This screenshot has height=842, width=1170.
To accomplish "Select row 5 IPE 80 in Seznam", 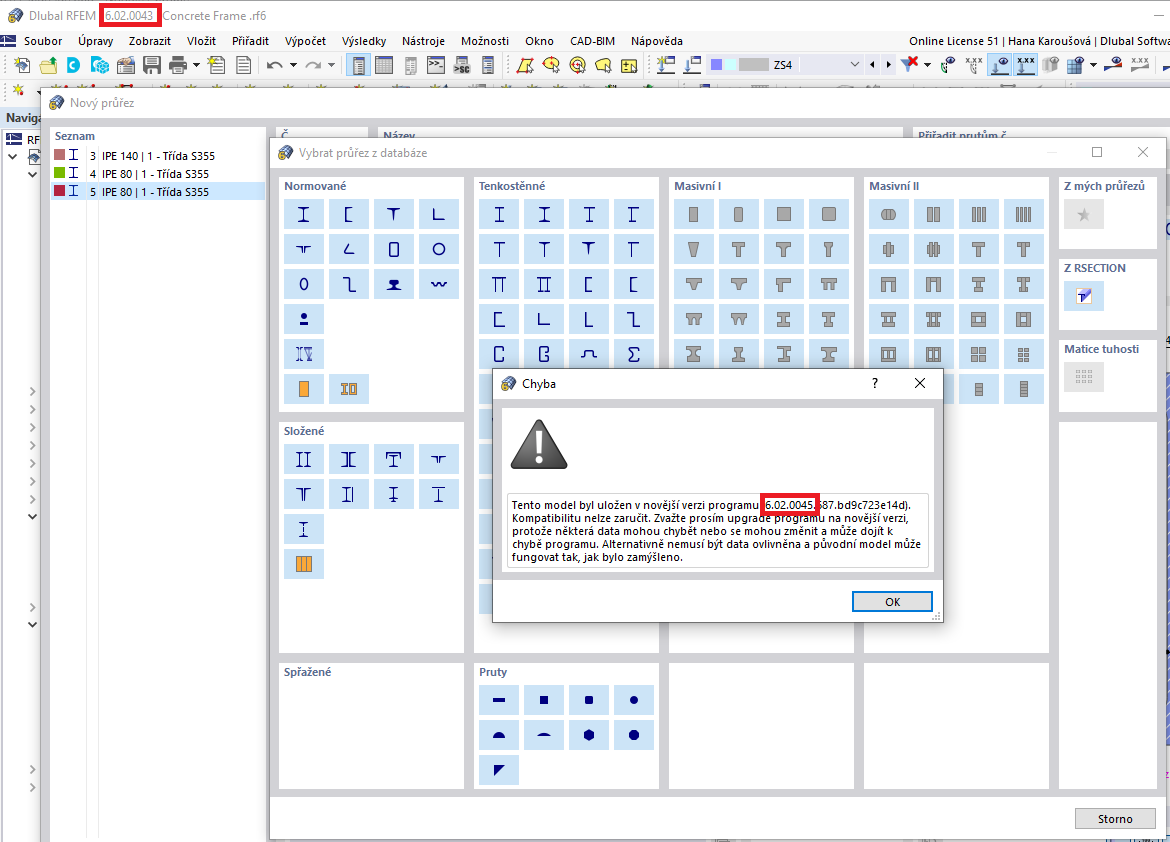I will point(157,191).
